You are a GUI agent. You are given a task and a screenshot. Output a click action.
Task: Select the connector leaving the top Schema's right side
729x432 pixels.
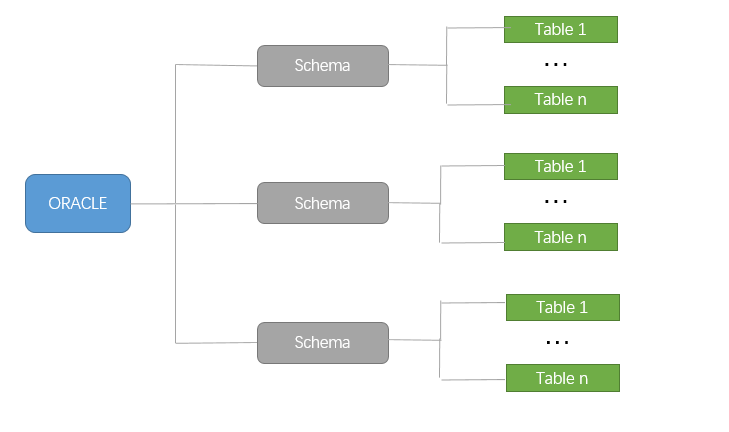[417, 65]
